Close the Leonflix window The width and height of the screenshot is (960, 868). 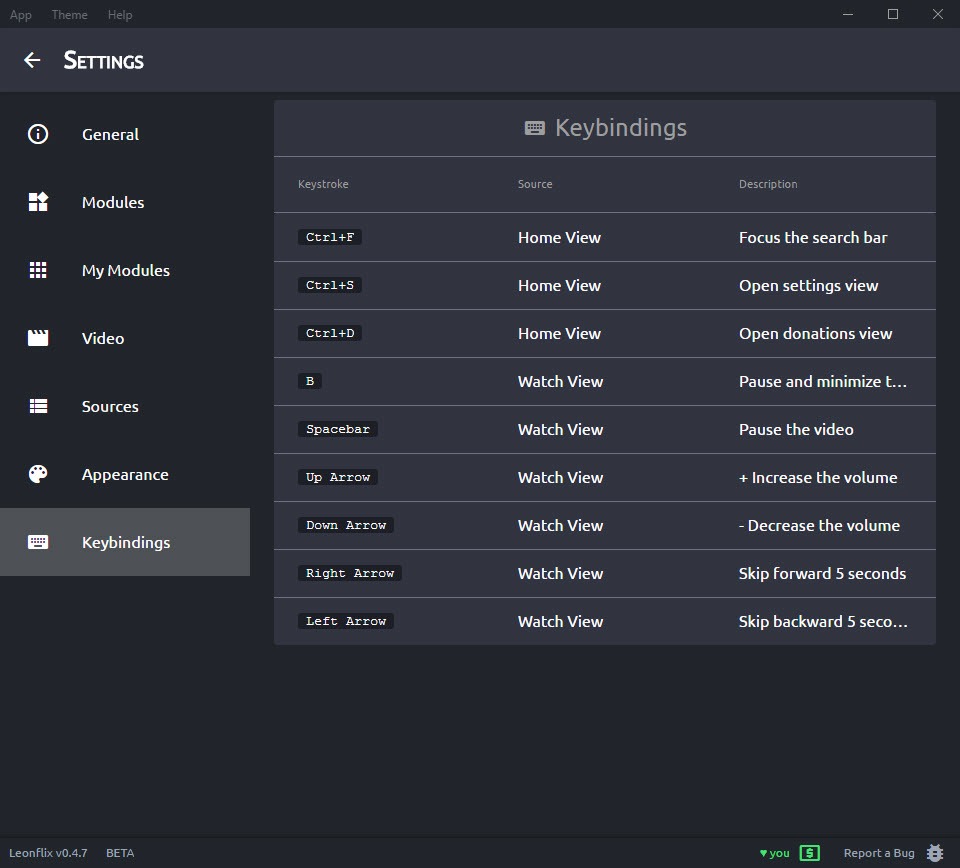pos(937,14)
